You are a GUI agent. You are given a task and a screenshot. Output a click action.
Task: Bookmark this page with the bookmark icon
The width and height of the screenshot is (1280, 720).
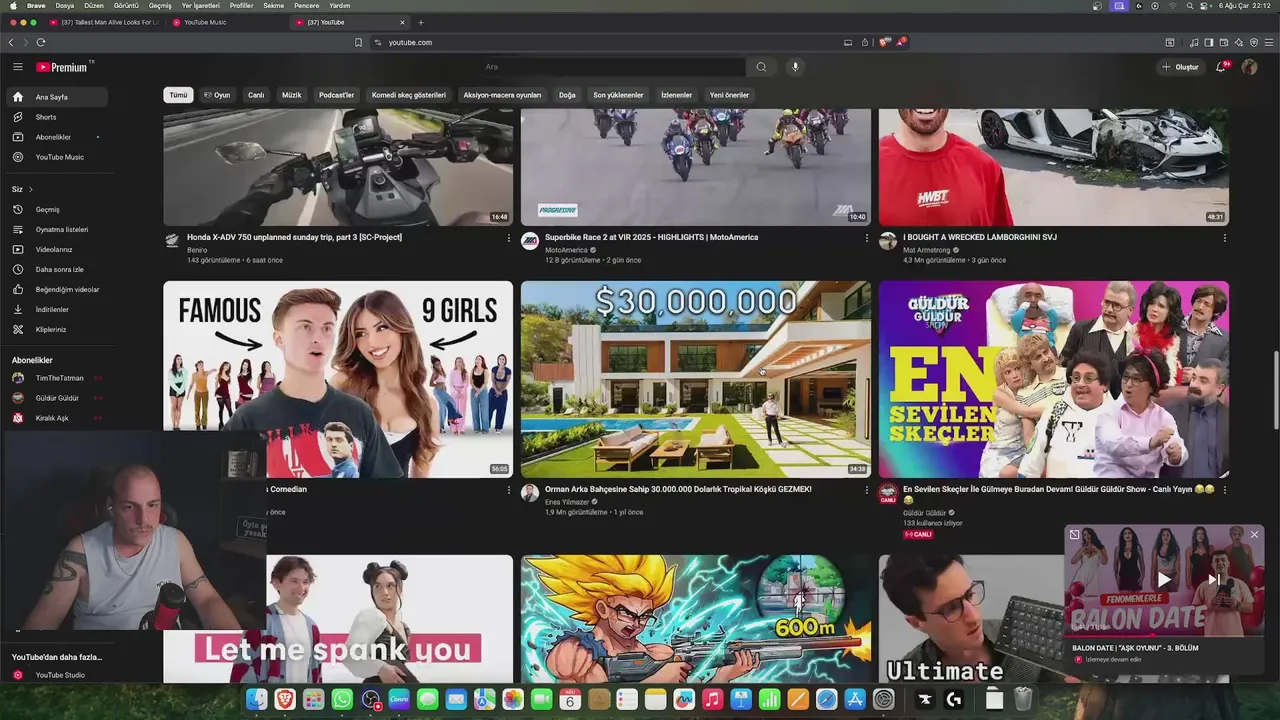358,42
